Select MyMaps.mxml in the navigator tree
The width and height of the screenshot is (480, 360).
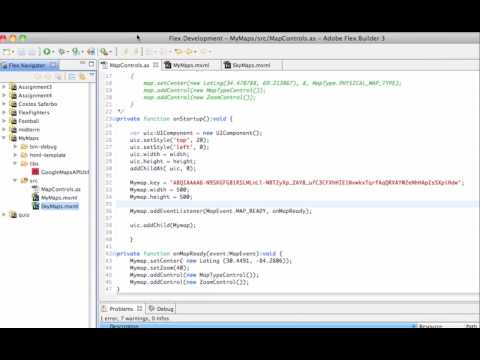(55, 198)
